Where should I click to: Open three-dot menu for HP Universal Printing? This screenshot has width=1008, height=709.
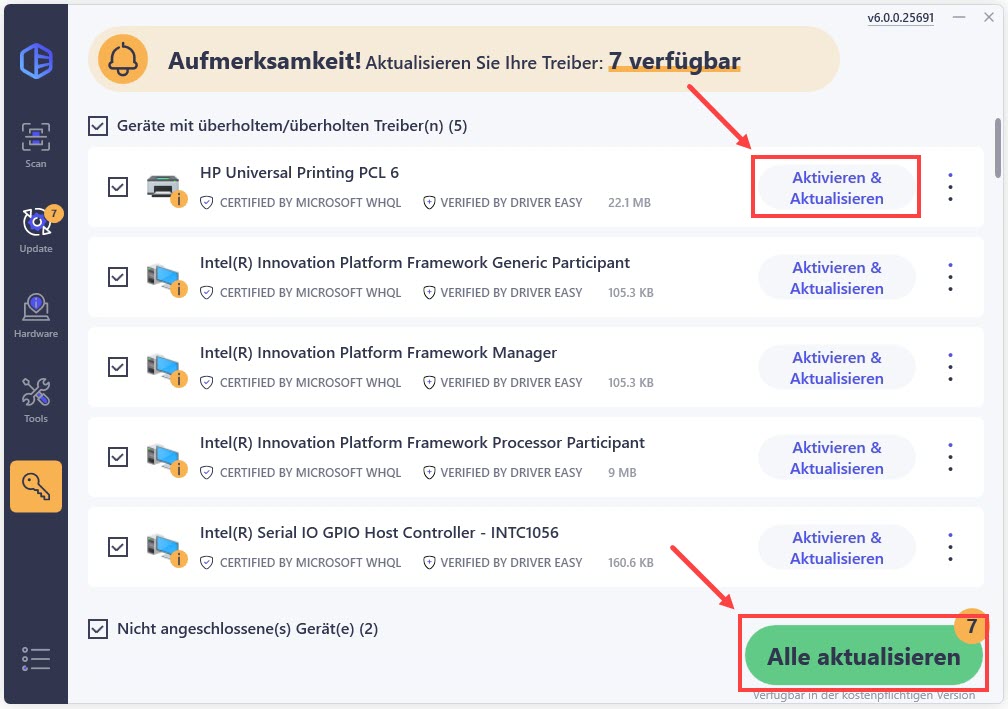949,187
